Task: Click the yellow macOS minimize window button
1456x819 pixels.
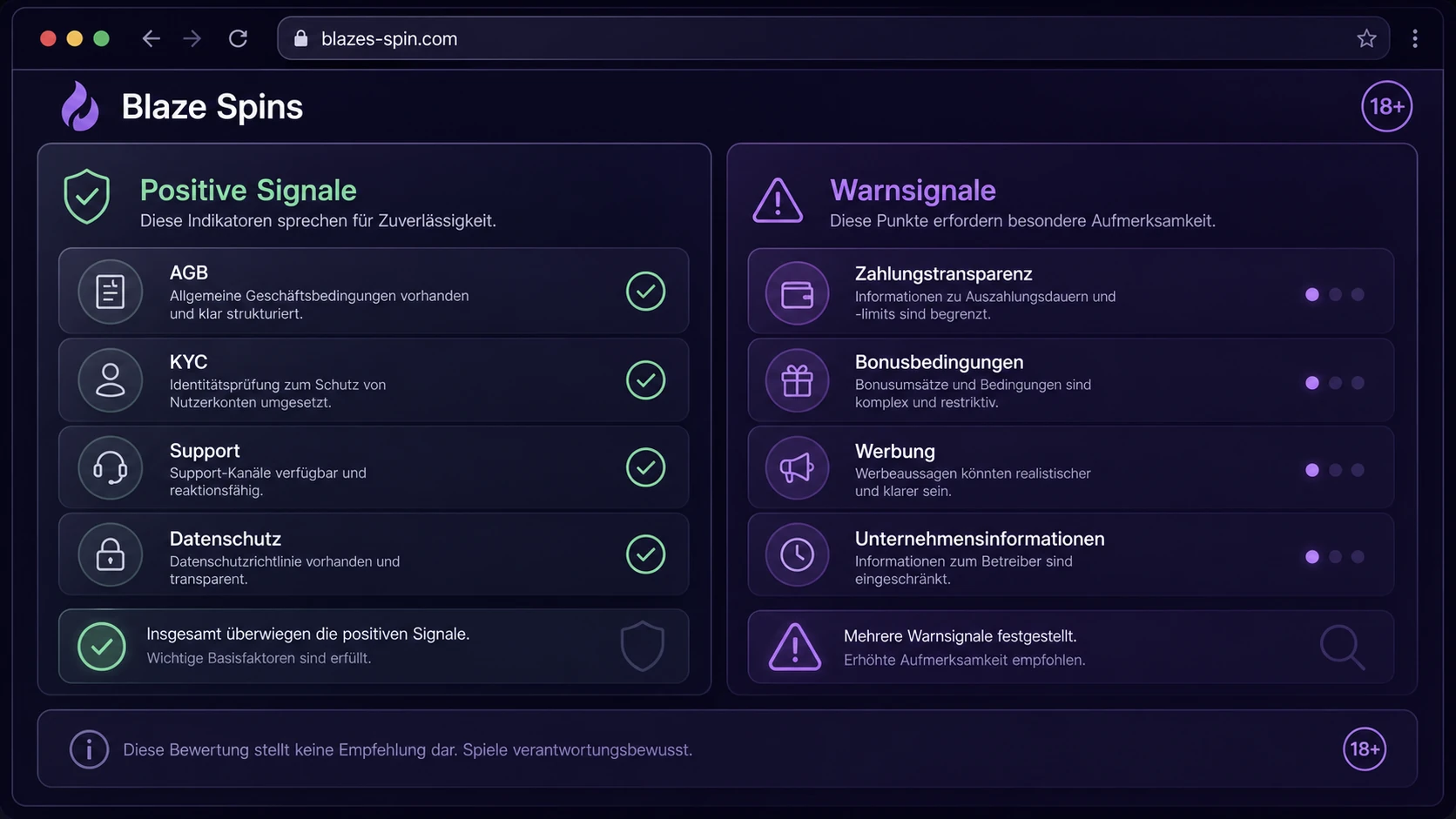Action: [75, 38]
